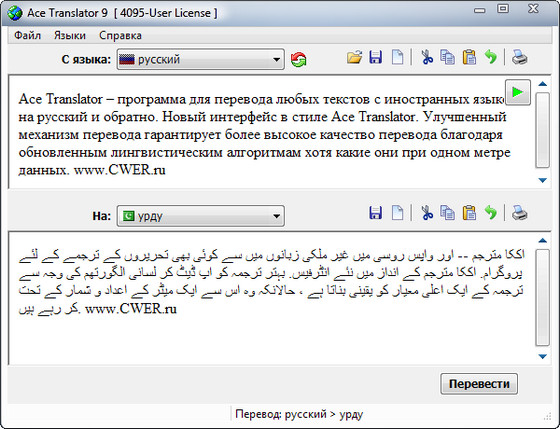
Task: Click the translation scrollbar down arrow
Action: pos(542,356)
